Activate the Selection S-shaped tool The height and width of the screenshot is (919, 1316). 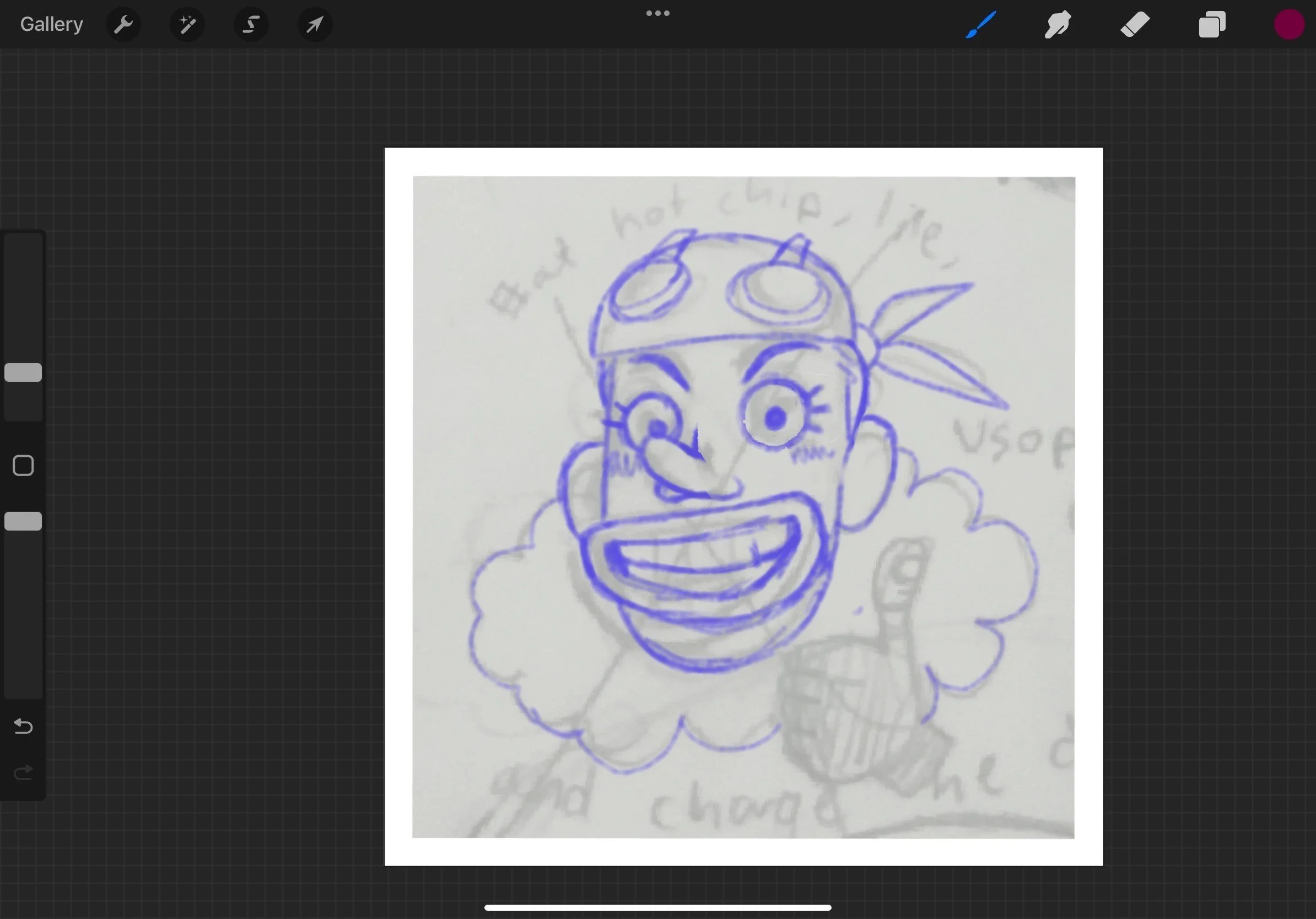(251, 25)
